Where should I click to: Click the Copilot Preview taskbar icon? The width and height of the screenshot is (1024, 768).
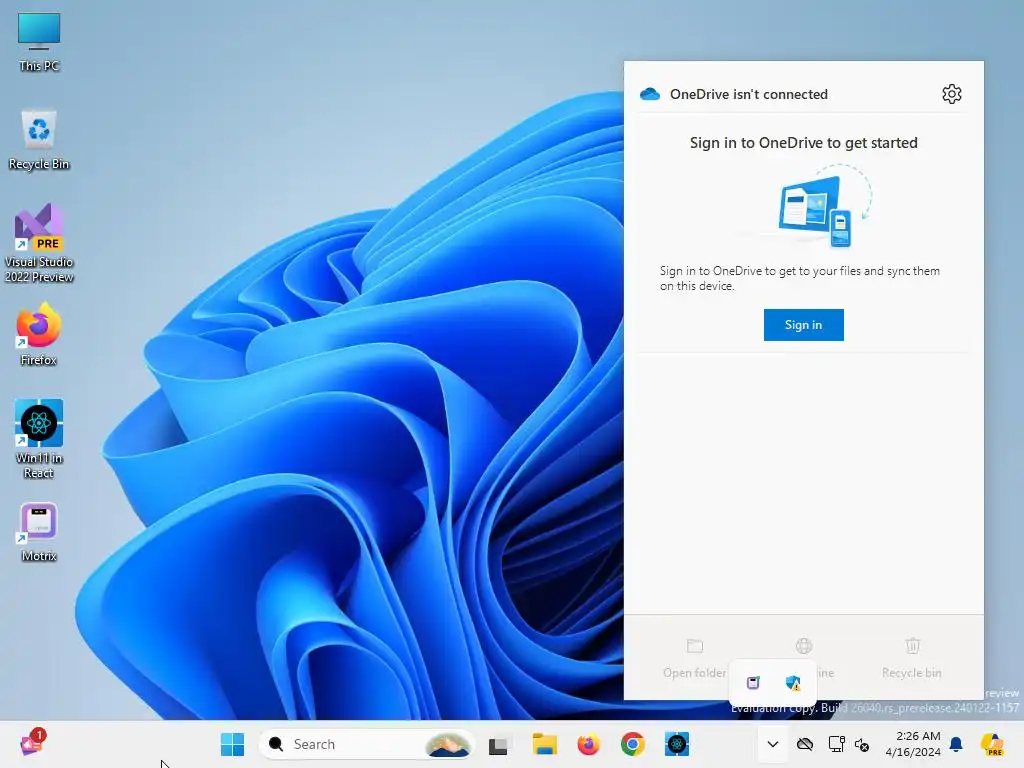point(992,744)
